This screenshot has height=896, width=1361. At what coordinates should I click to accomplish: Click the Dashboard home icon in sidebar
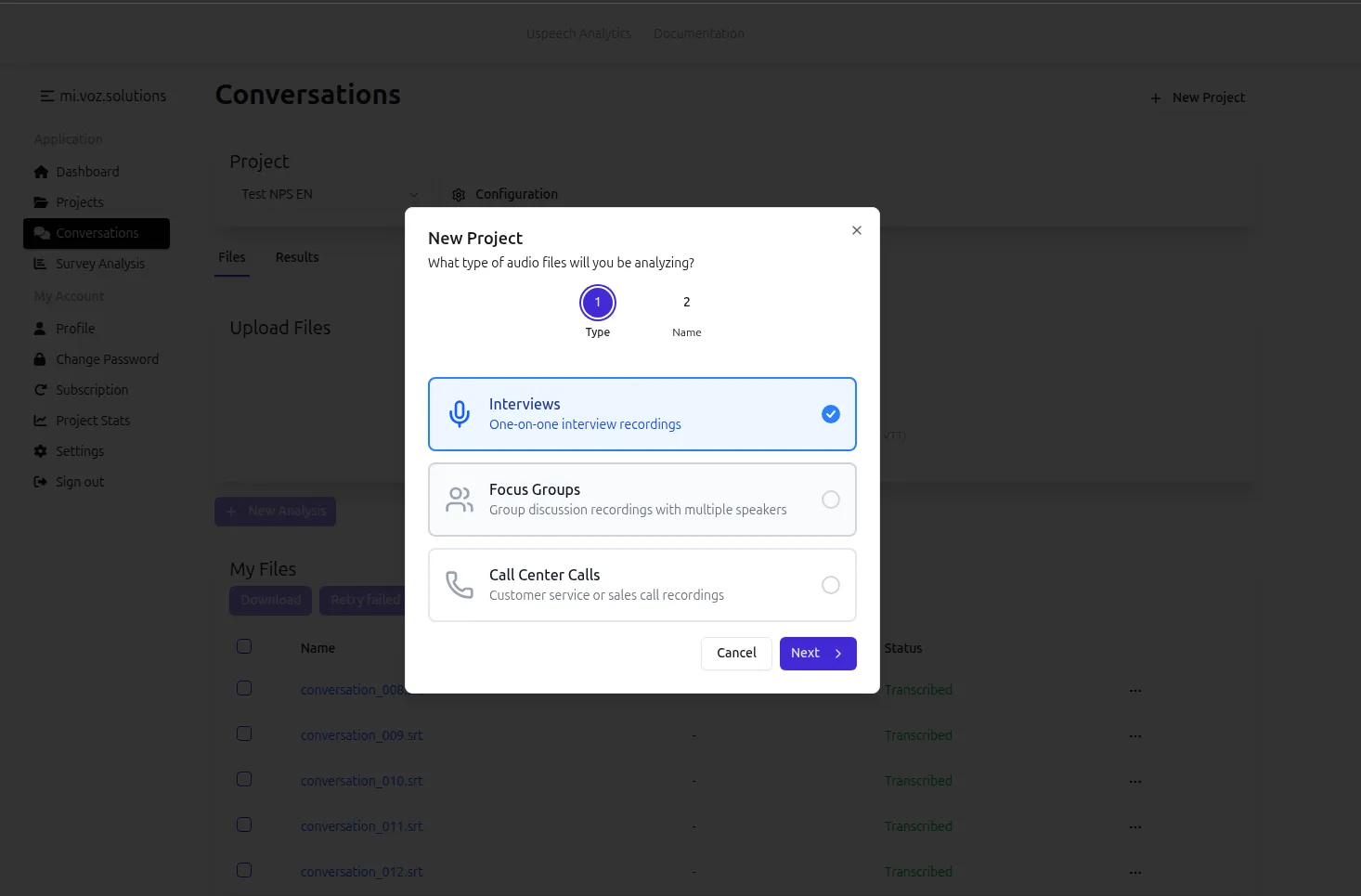click(x=41, y=172)
